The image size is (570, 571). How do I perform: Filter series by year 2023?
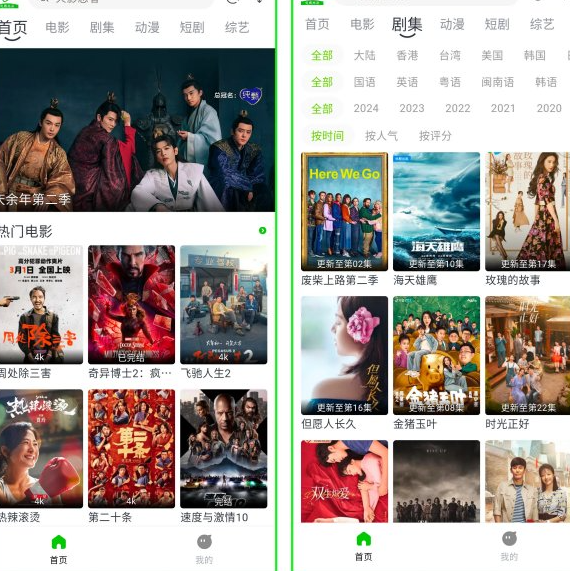click(412, 108)
